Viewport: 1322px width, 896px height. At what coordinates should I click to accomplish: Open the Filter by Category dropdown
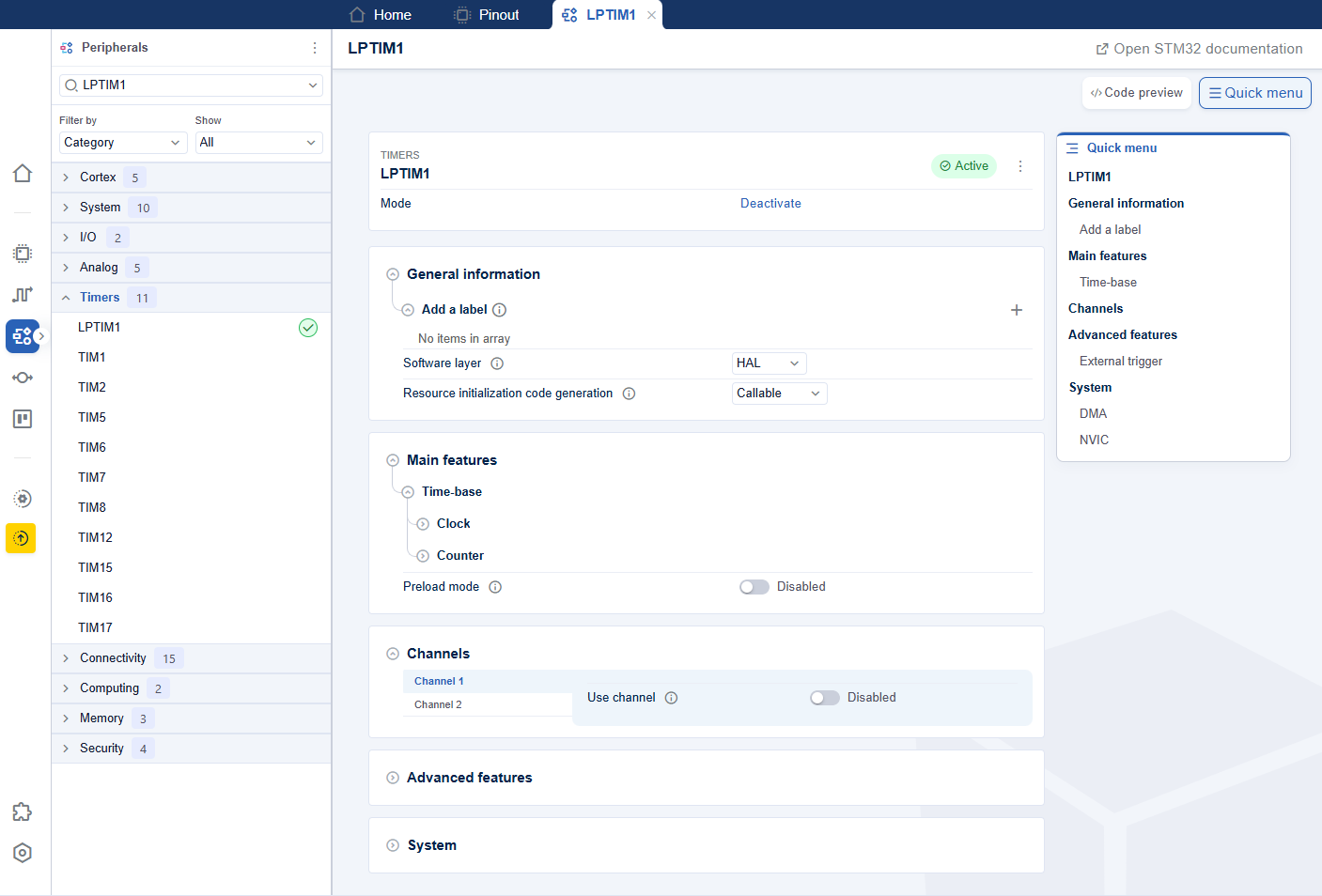click(x=124, y=143)
